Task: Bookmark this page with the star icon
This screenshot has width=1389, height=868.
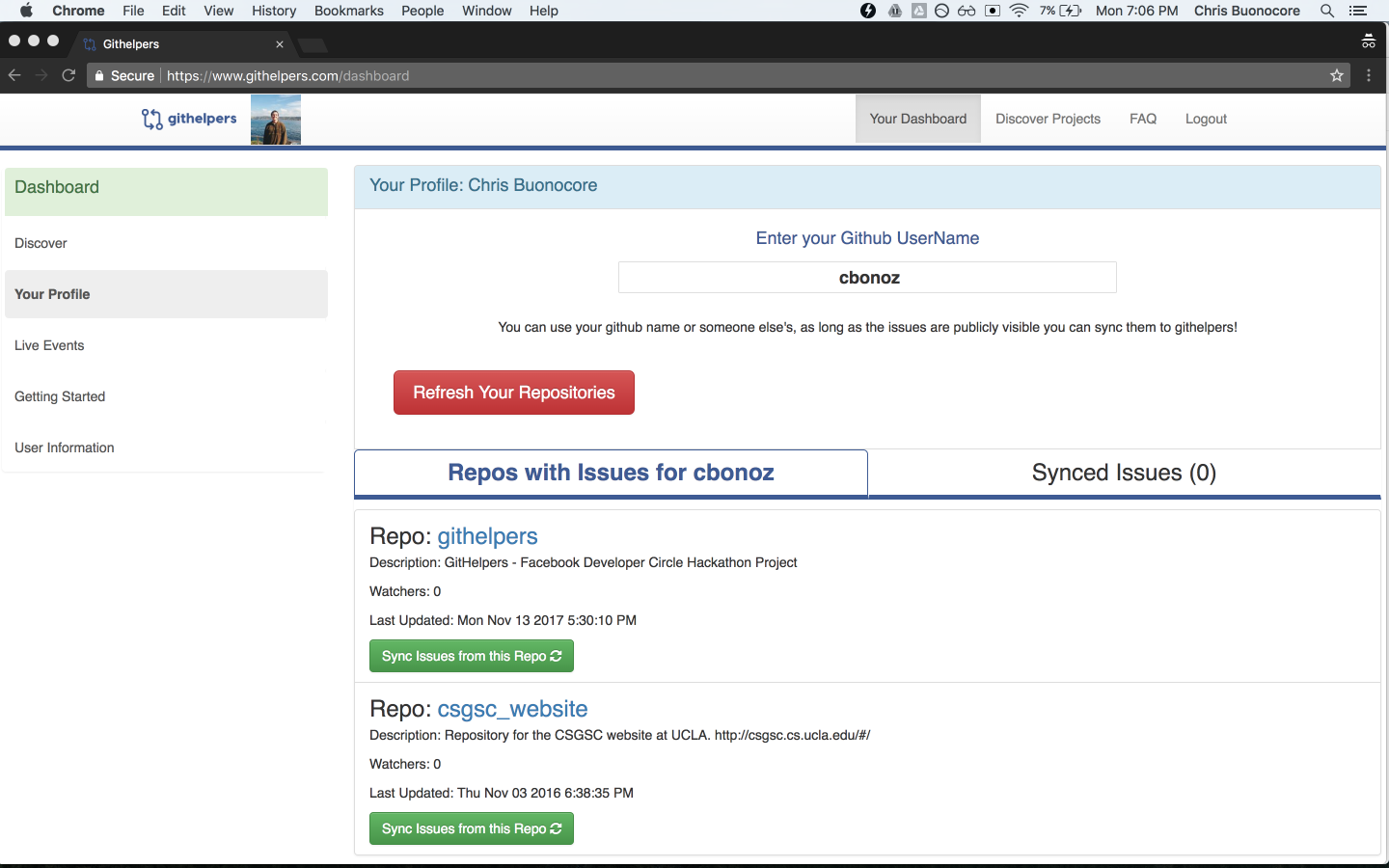Action: pos(1337,75)
